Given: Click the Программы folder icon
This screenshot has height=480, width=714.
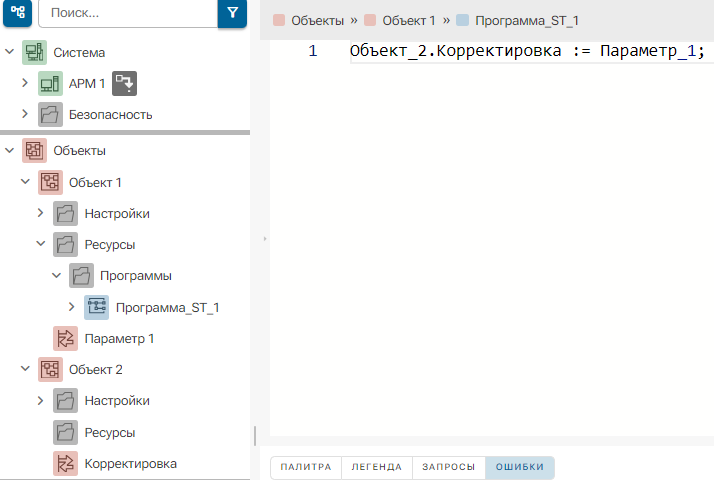Looking at the screenshot, I should [82, 276].
